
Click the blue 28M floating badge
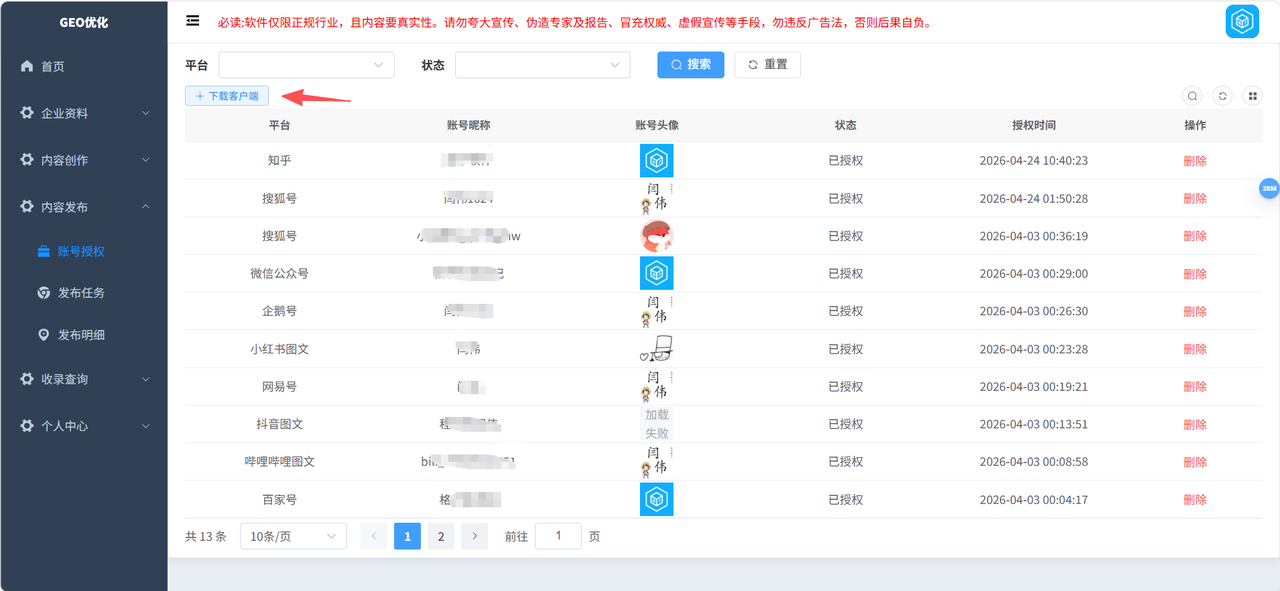click(1269, 188)
